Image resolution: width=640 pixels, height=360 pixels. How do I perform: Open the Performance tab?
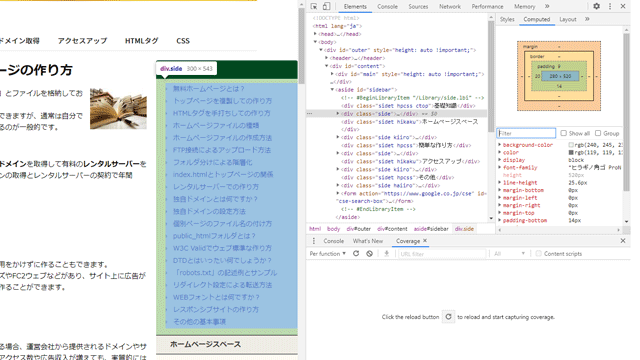tap(487, 7)
